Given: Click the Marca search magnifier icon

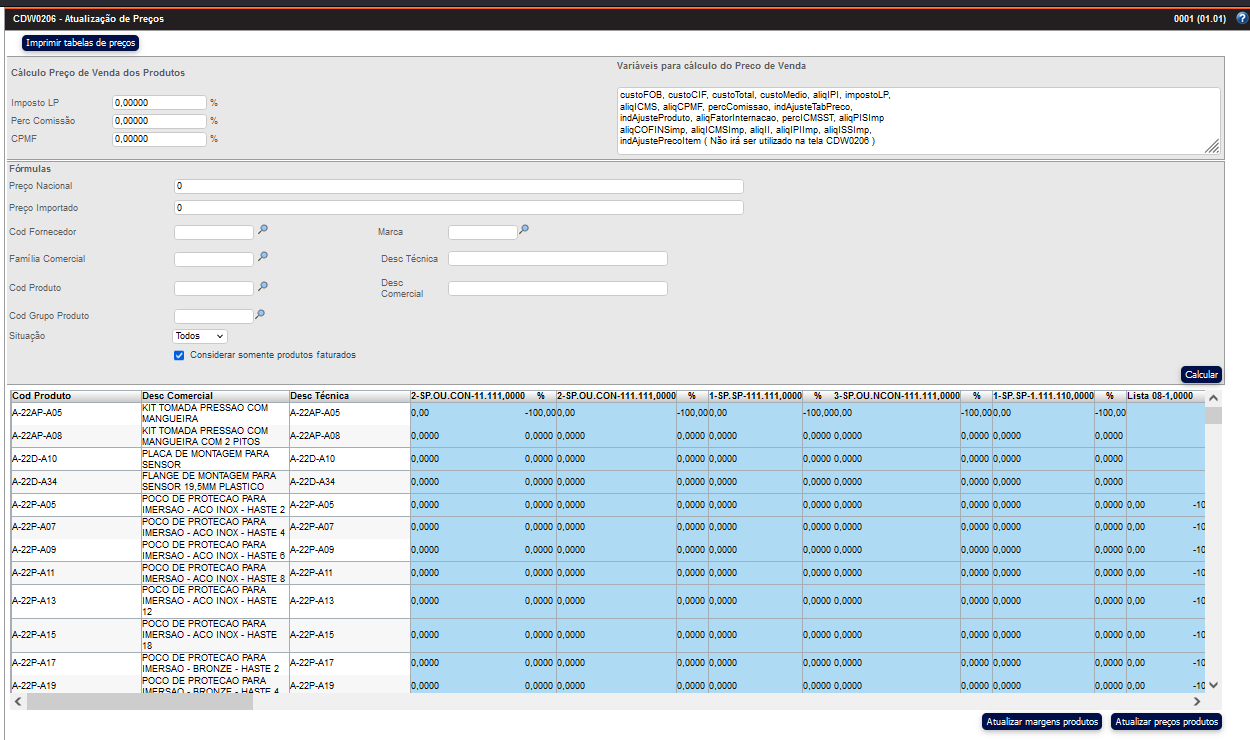Looking at the screenshot, I should click(524, 230).
